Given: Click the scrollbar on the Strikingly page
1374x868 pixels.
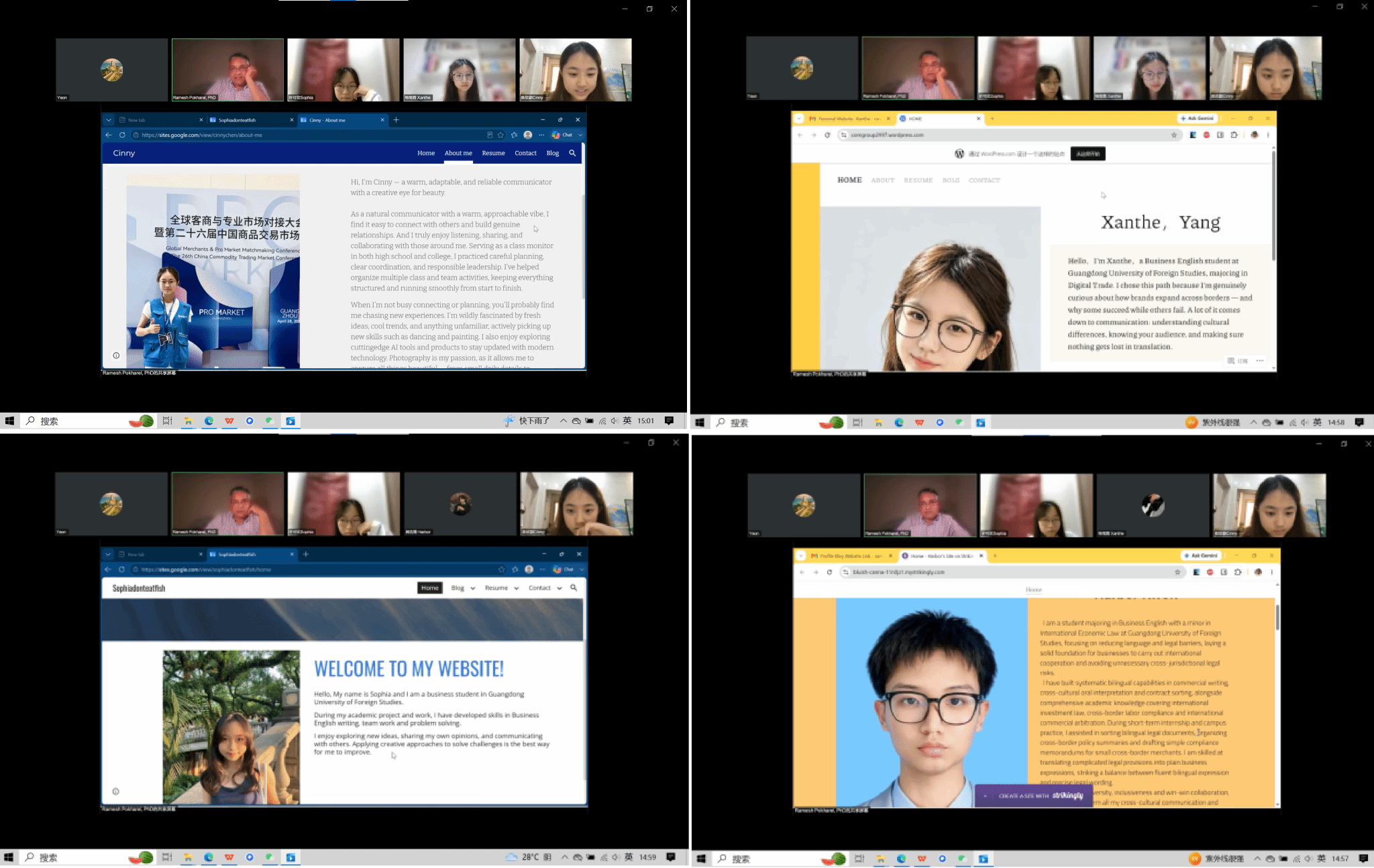Looking at the screenshot, I should tap(1277, 617).
